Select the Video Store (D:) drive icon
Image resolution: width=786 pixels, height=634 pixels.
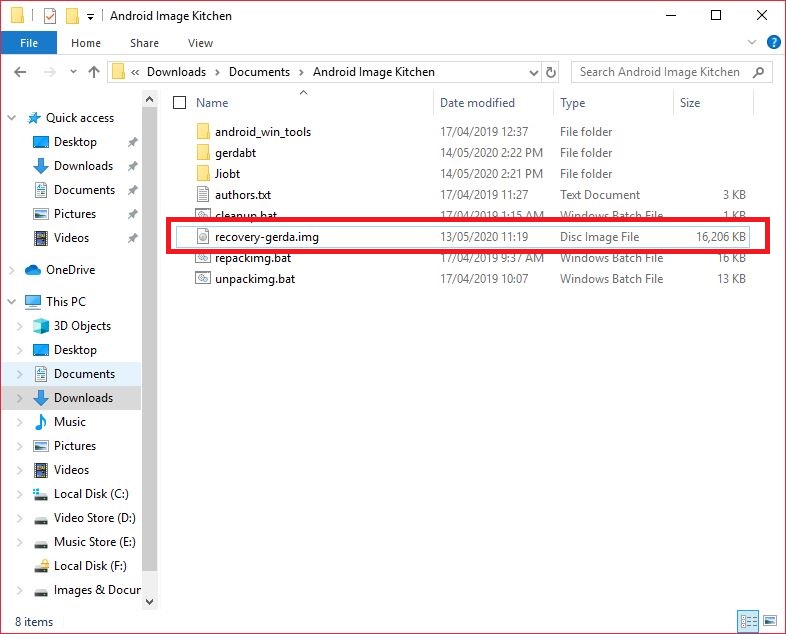pyautogui.click(x=41, y=520)
